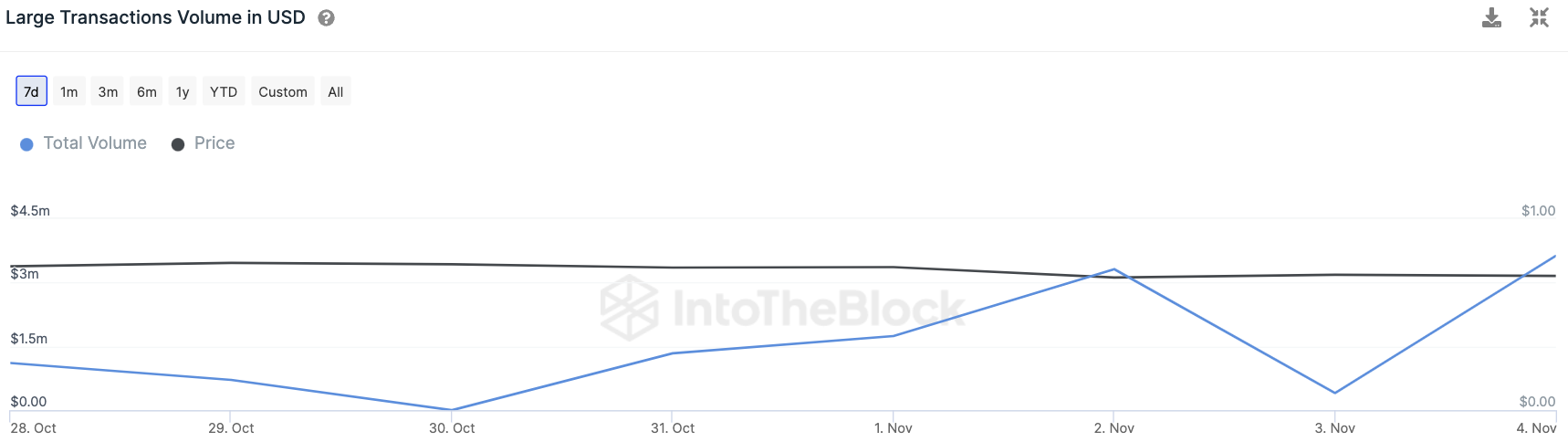The width and height of the screenshot is (1568, 442).
Task: Choose the 3m range button
Action: [108, 91]
